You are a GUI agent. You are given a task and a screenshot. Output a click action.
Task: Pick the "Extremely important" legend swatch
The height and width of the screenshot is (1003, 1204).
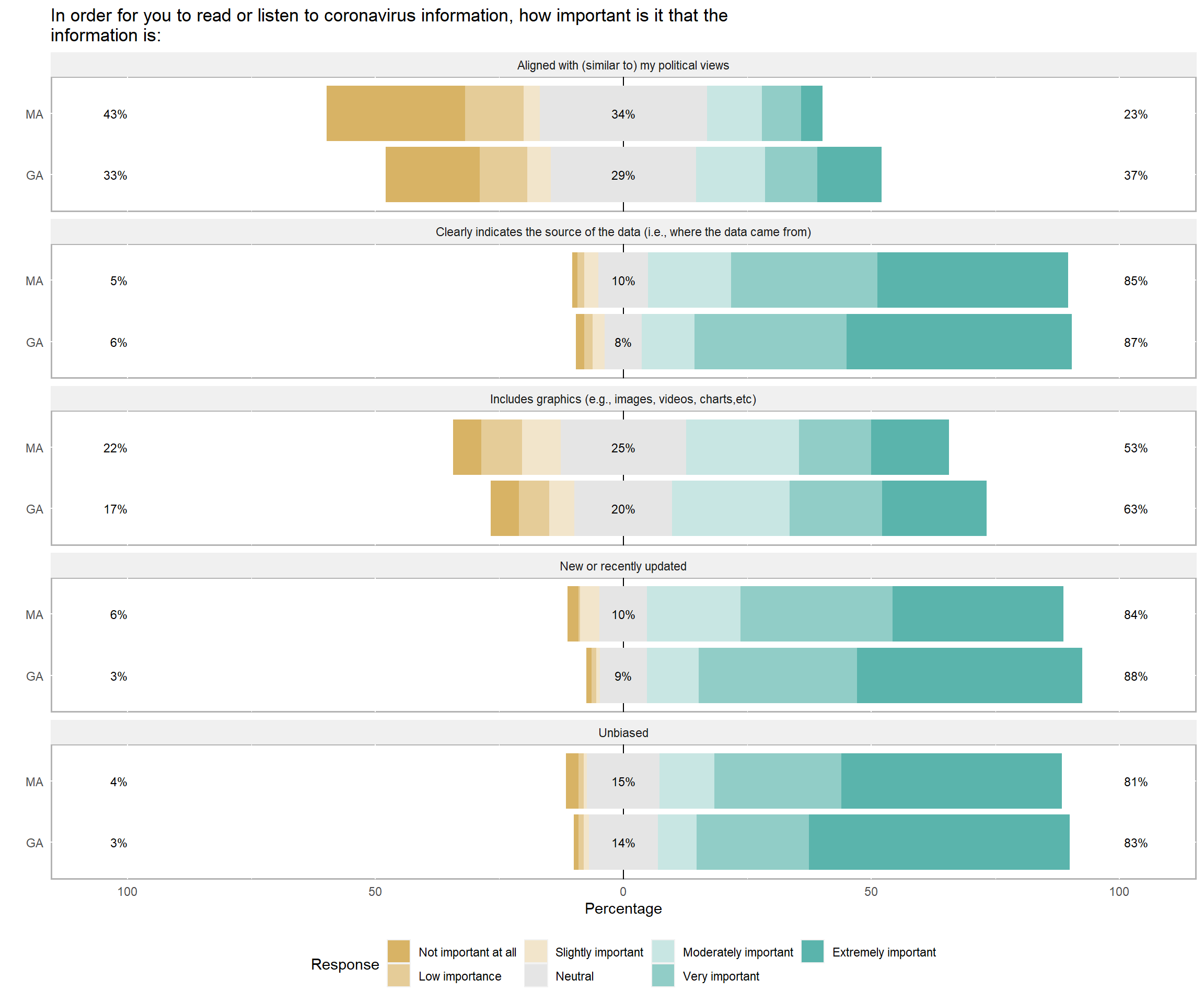coord(813,951)
